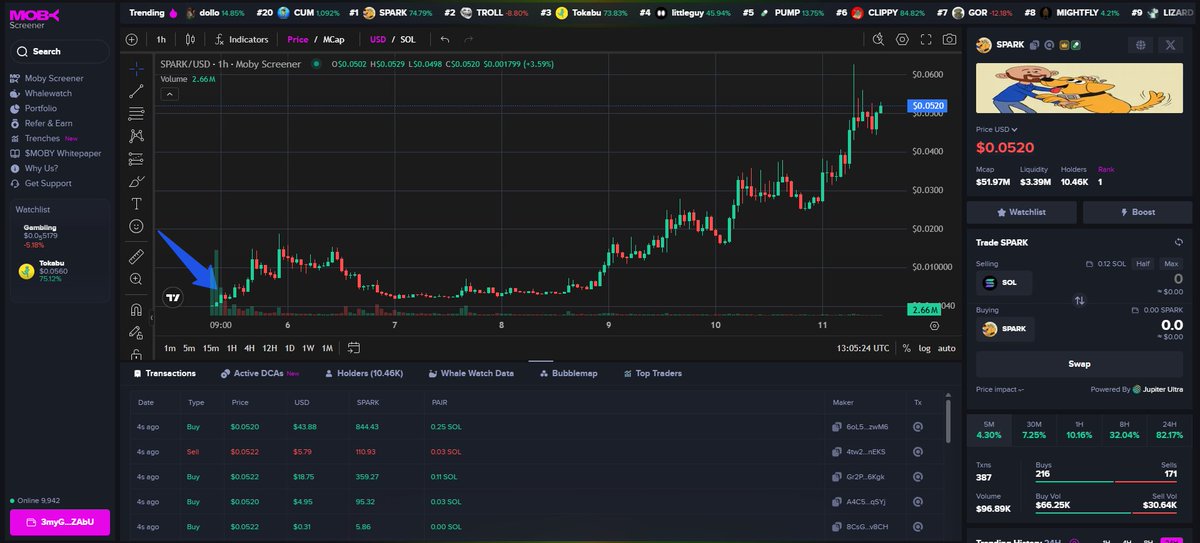This screenshot has width=1200, height=543.
Task: Open Whalewatch in the sidebar
Action: pos(48,93)
